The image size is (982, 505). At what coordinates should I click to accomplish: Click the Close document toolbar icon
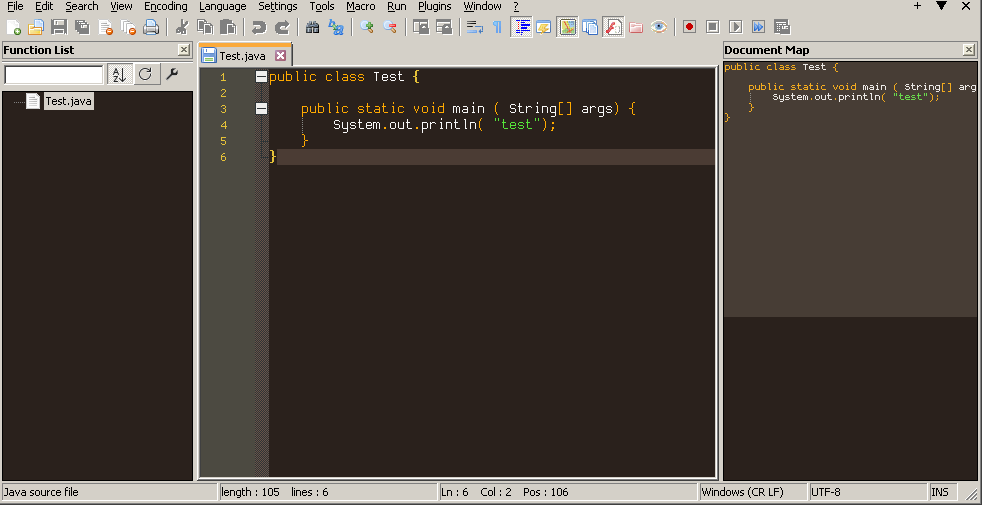(x=105, y=27)
